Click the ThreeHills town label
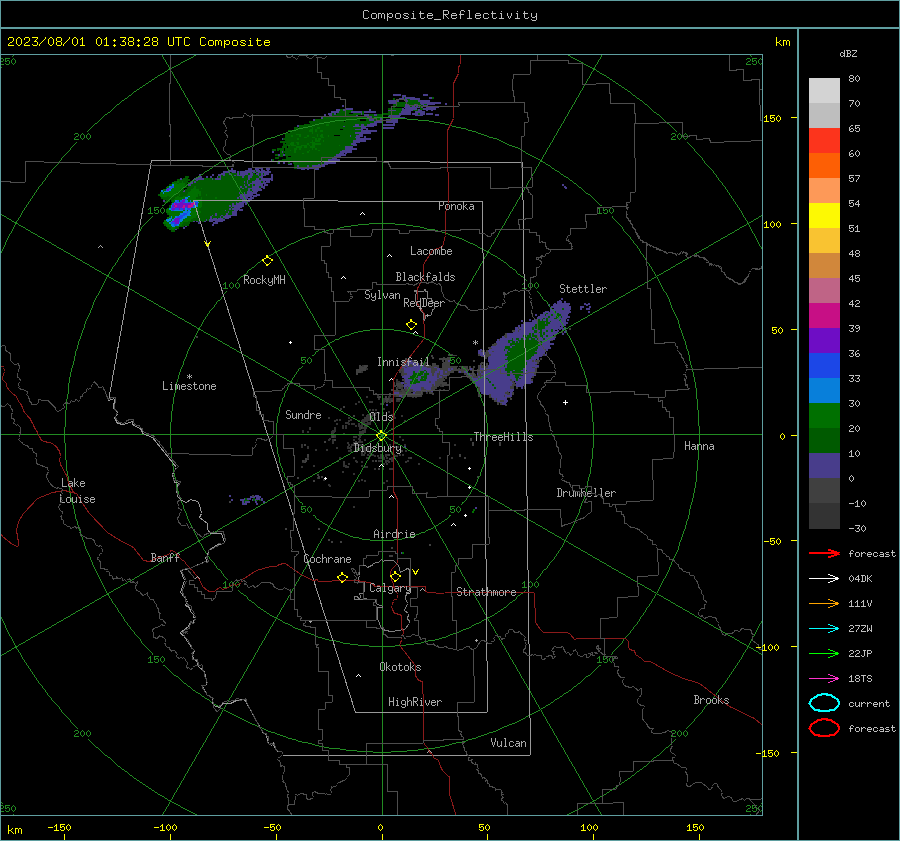Image resolution: width=900 pixels, height=841 pixels. (503, 437)
